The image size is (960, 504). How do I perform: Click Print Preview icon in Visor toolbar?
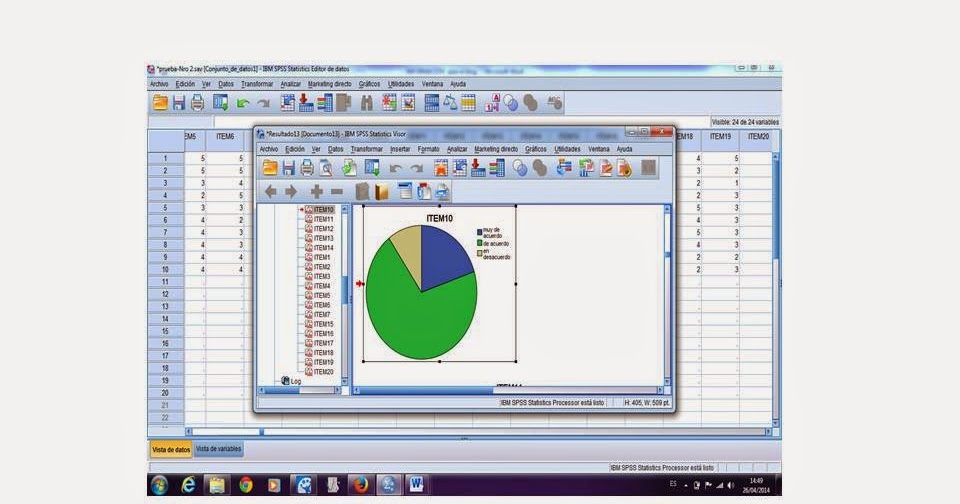326,168
